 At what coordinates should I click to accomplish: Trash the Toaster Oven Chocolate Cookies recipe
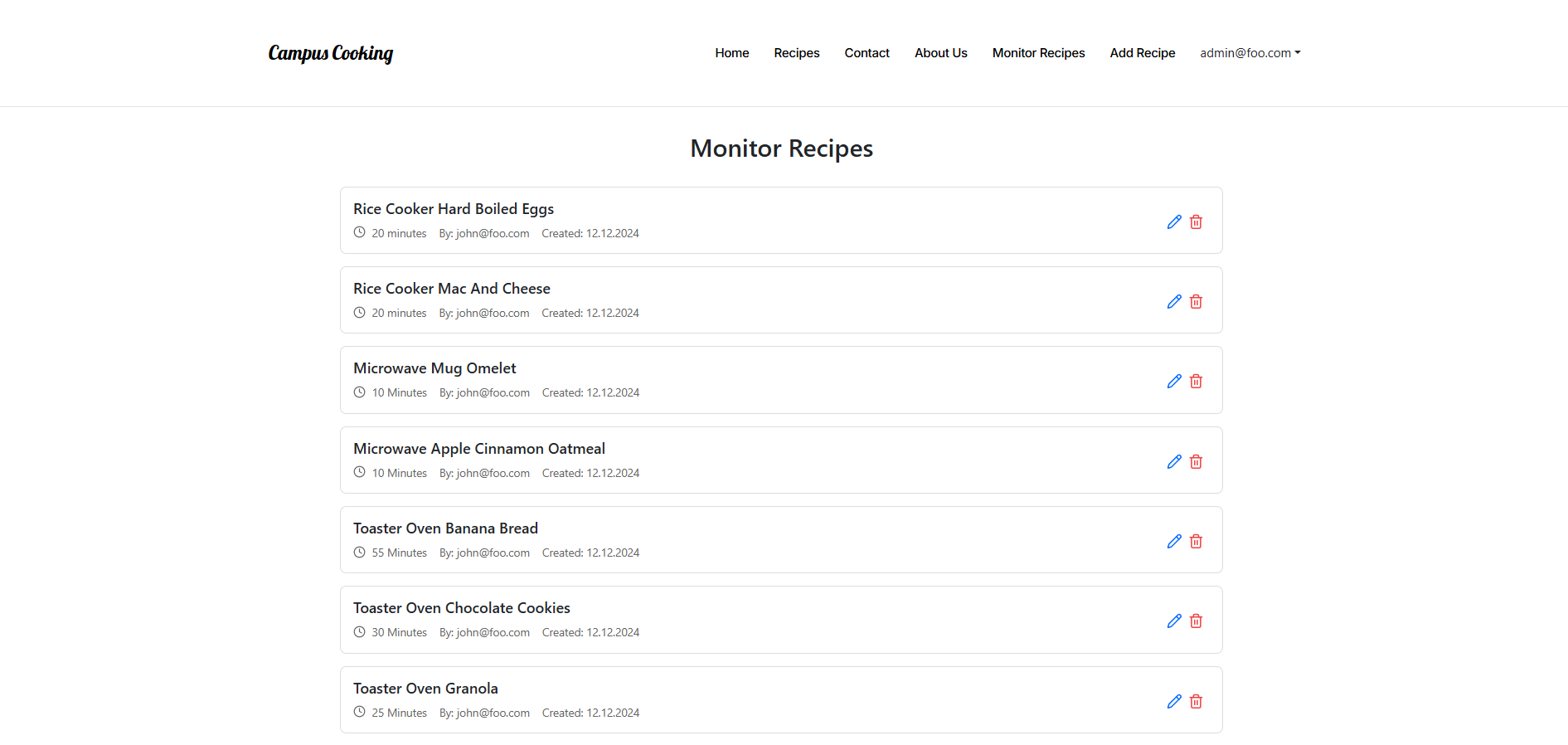1196,621
